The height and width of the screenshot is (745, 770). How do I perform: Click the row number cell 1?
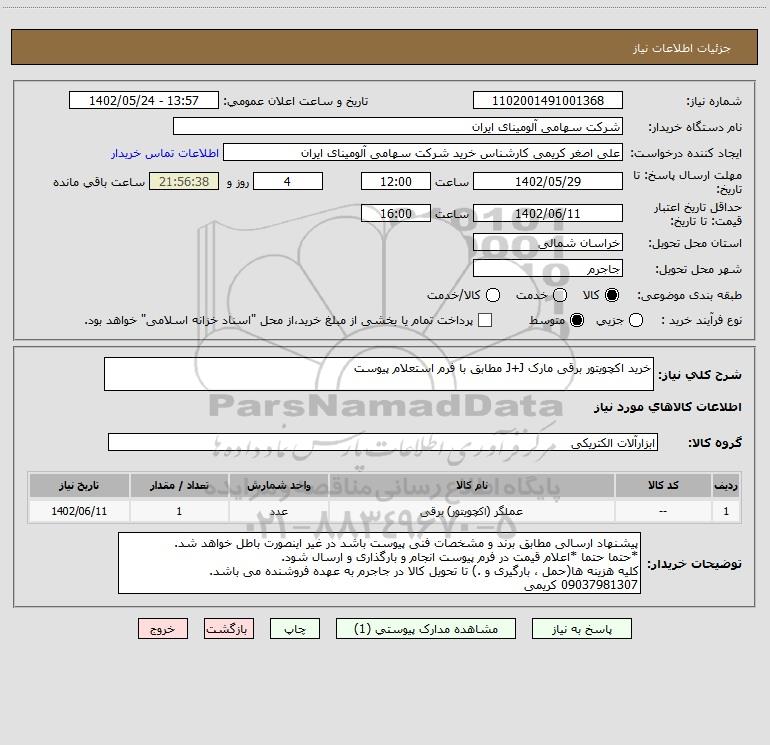(x=726, y=511)
